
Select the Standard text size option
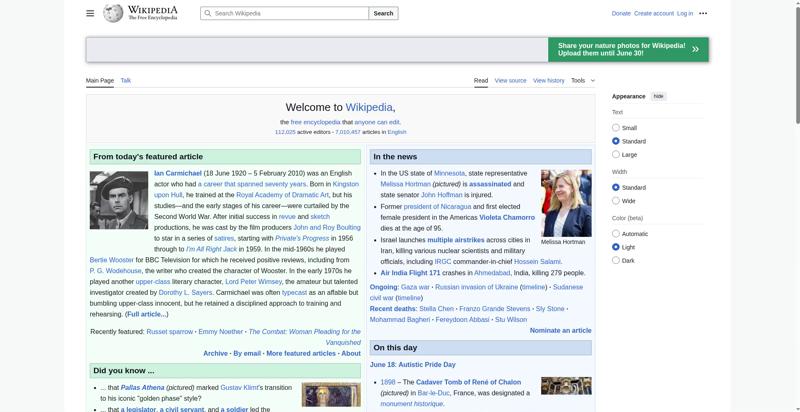(616, 141)
